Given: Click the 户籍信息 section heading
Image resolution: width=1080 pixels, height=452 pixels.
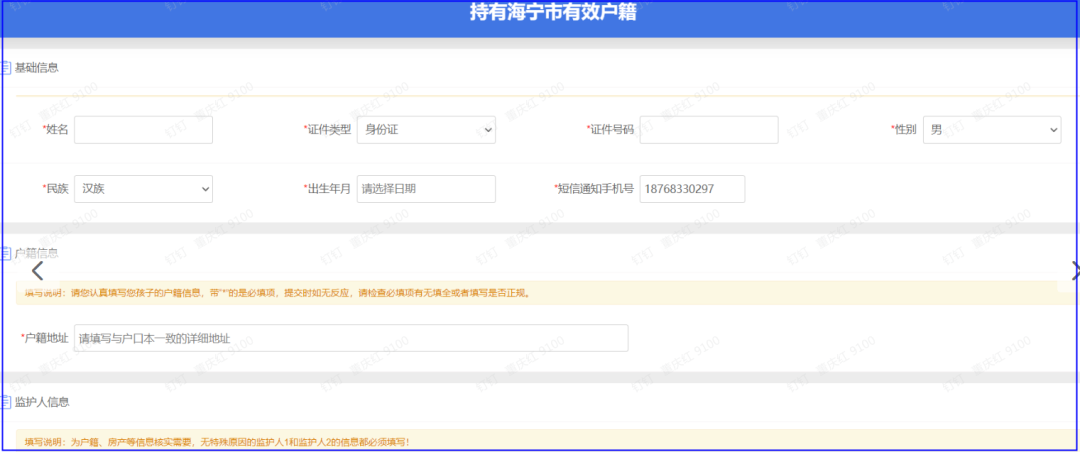Looking at the screenshot, I should tap(37, 253).
